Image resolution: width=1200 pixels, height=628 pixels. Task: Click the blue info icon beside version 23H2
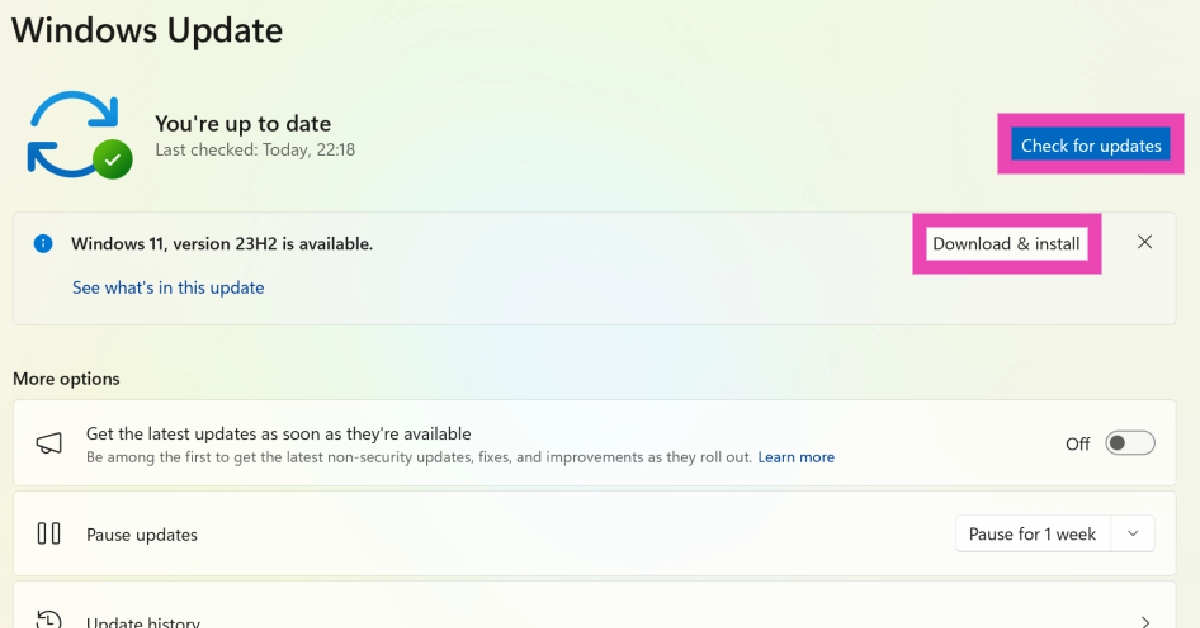pos(42,243)
